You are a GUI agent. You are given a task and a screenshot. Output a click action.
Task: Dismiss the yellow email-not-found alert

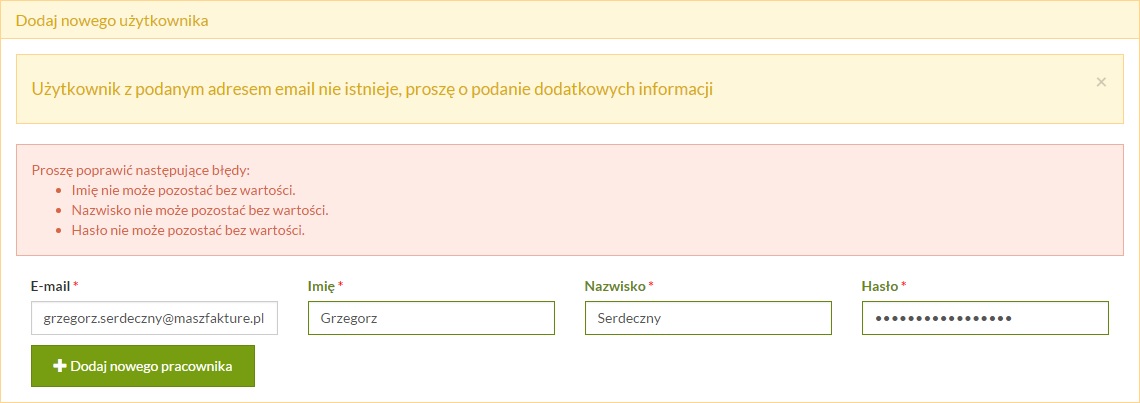pyautogui.click(x=1101, y=82)
